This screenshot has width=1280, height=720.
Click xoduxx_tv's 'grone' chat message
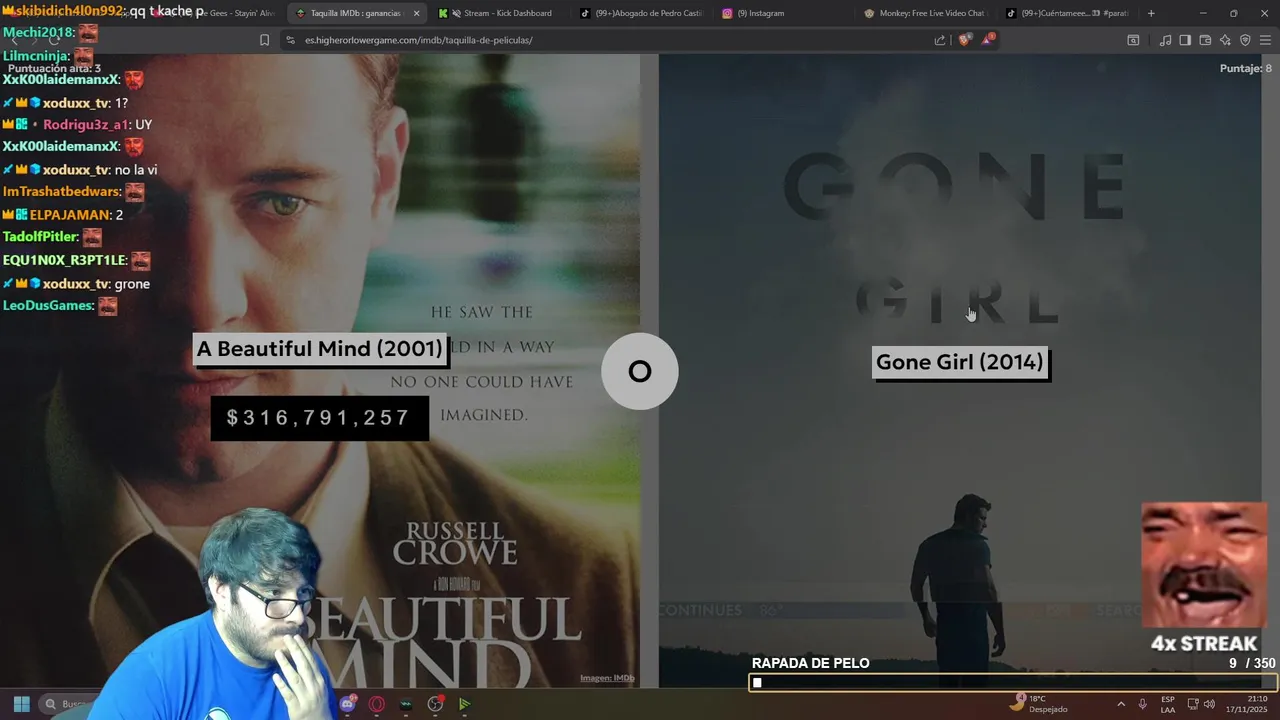click(x=76, y=284)
